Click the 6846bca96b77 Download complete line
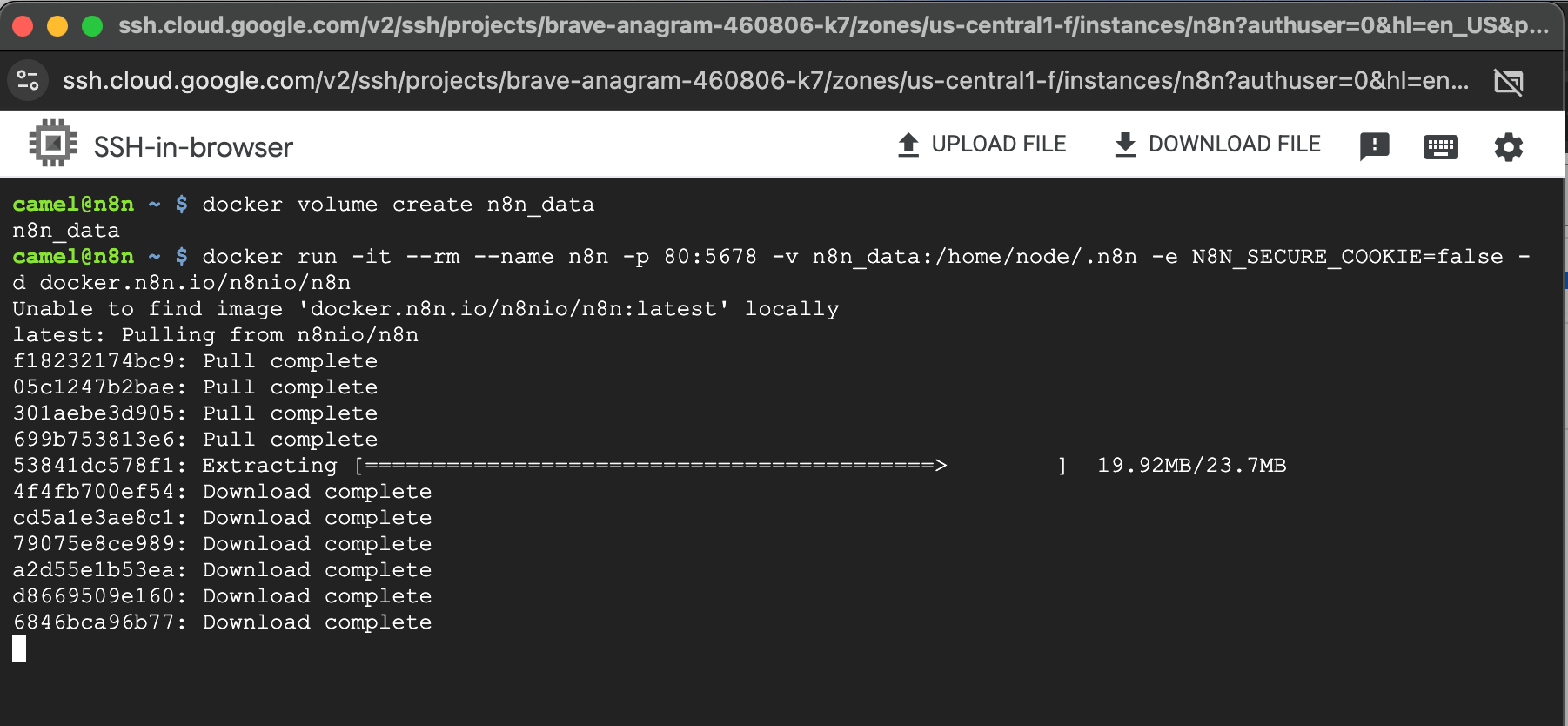The height and width of the screenshot is (726, 1568). tap(222, 622)
